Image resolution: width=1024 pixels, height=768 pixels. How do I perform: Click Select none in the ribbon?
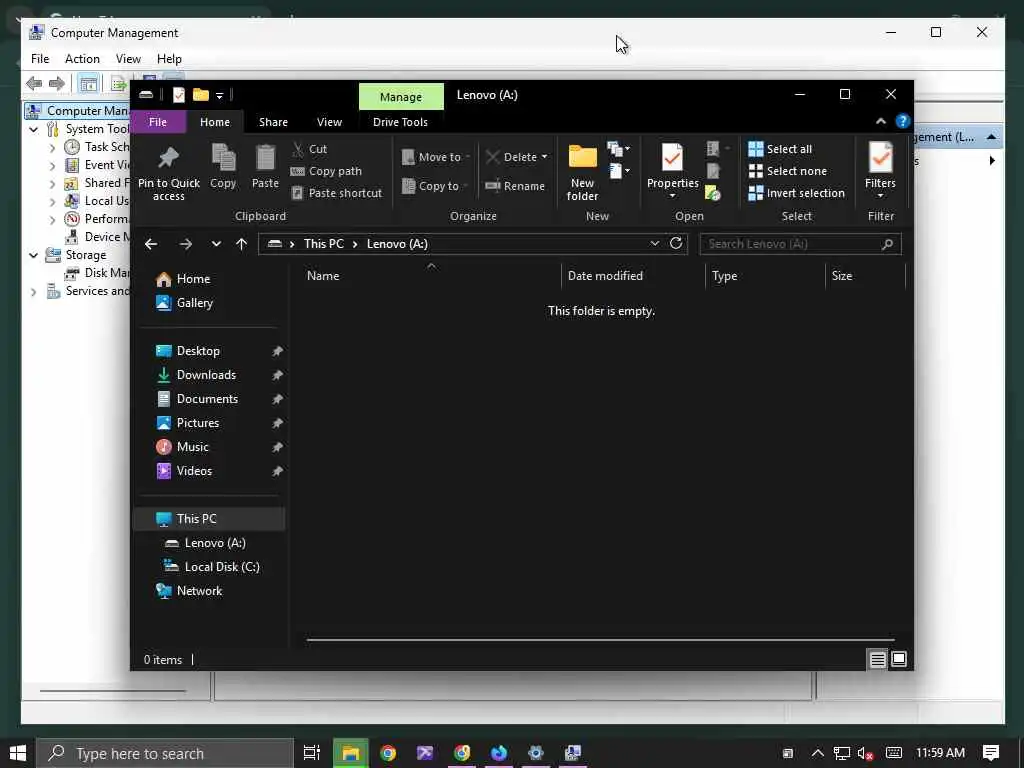tap(788, 171)
